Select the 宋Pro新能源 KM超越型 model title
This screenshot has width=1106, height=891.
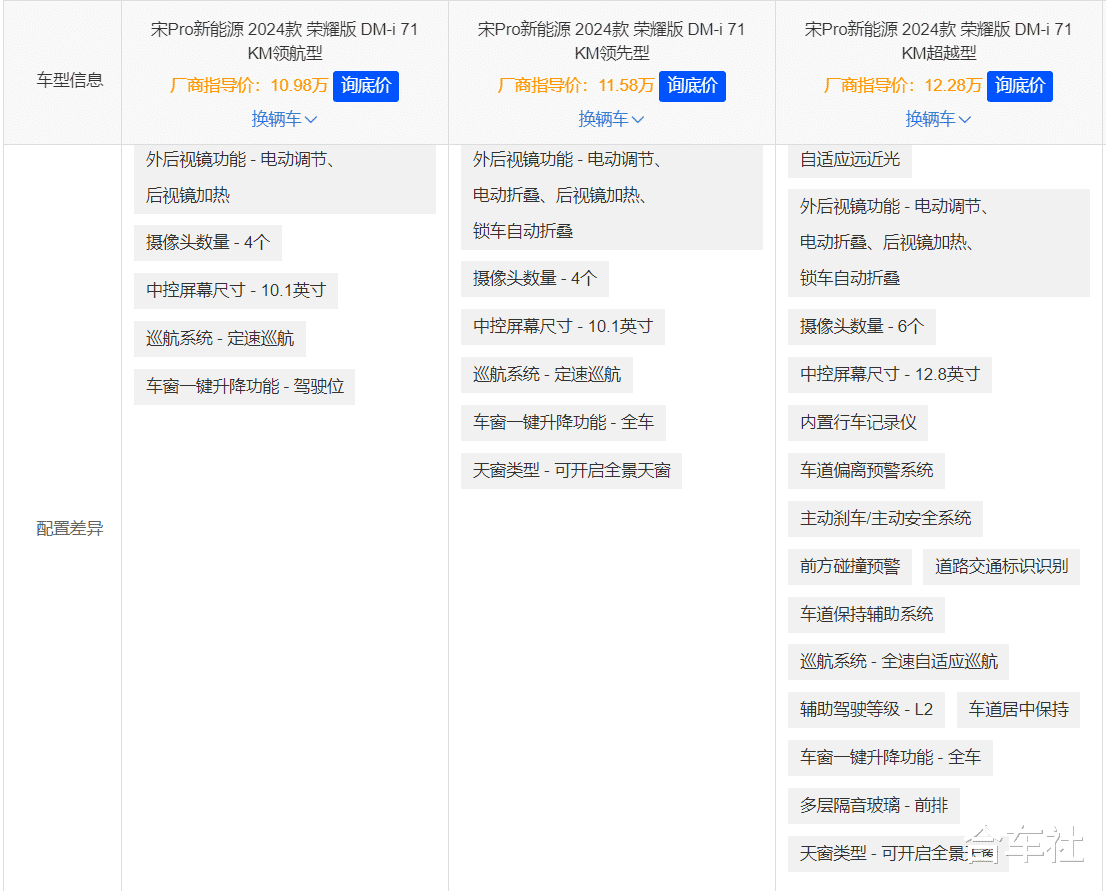(x=938, y=41)
